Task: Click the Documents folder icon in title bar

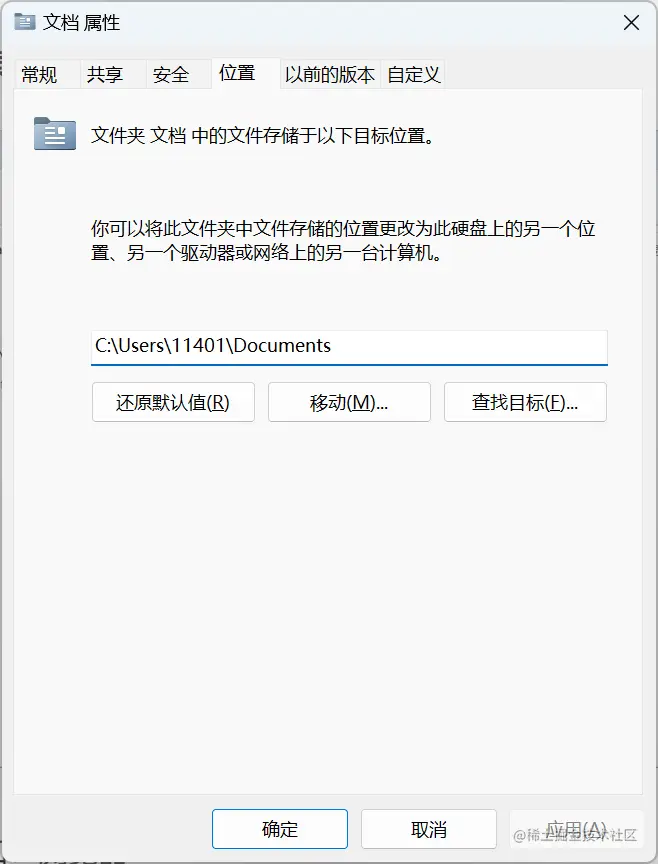Action: coord(25,22)
